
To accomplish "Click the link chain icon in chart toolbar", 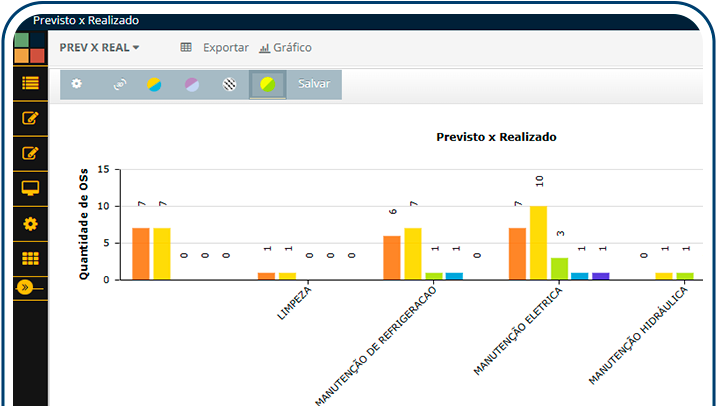I will (x=120, y=85).
